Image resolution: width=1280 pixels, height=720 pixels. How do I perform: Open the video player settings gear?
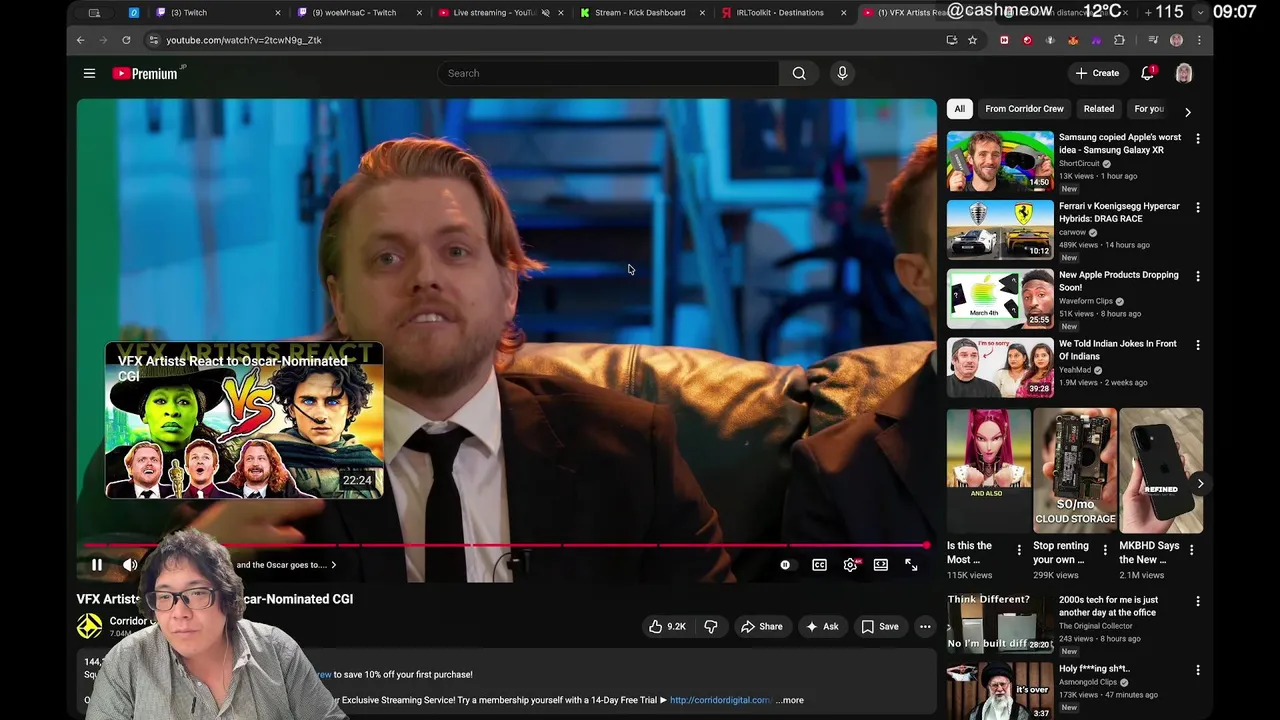(x=850, y=565)
